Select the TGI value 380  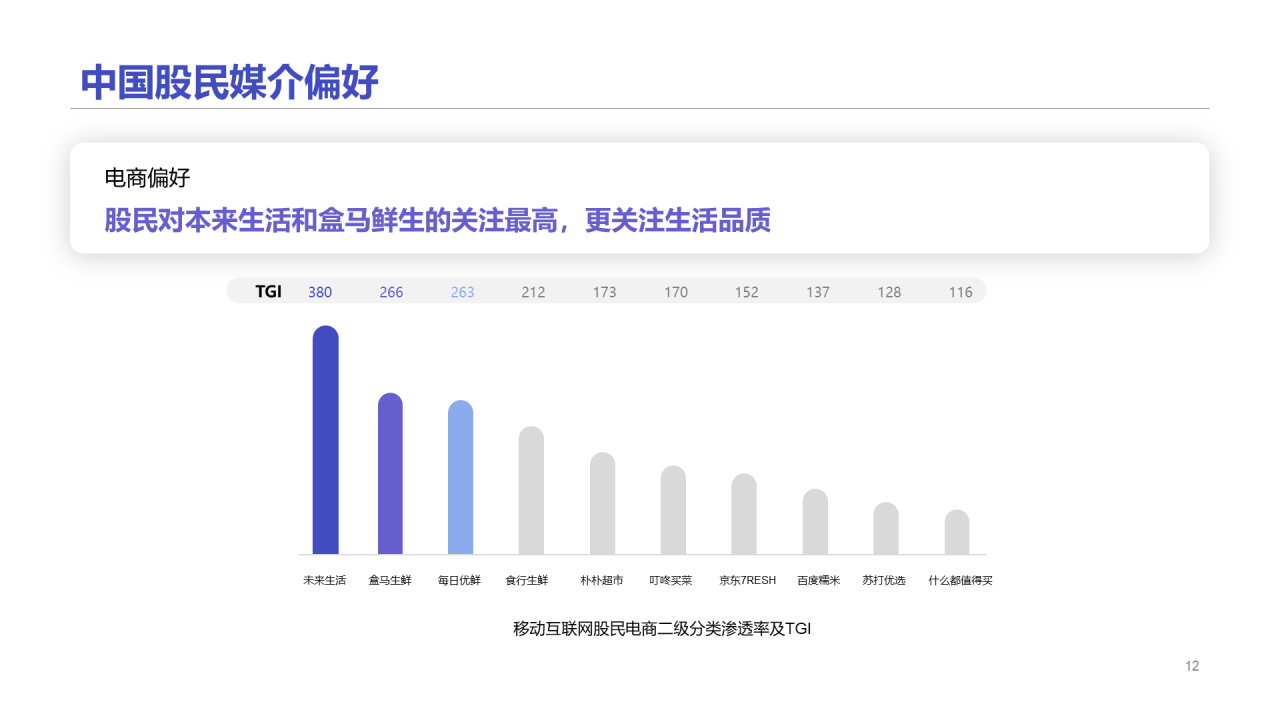(320, 292)
